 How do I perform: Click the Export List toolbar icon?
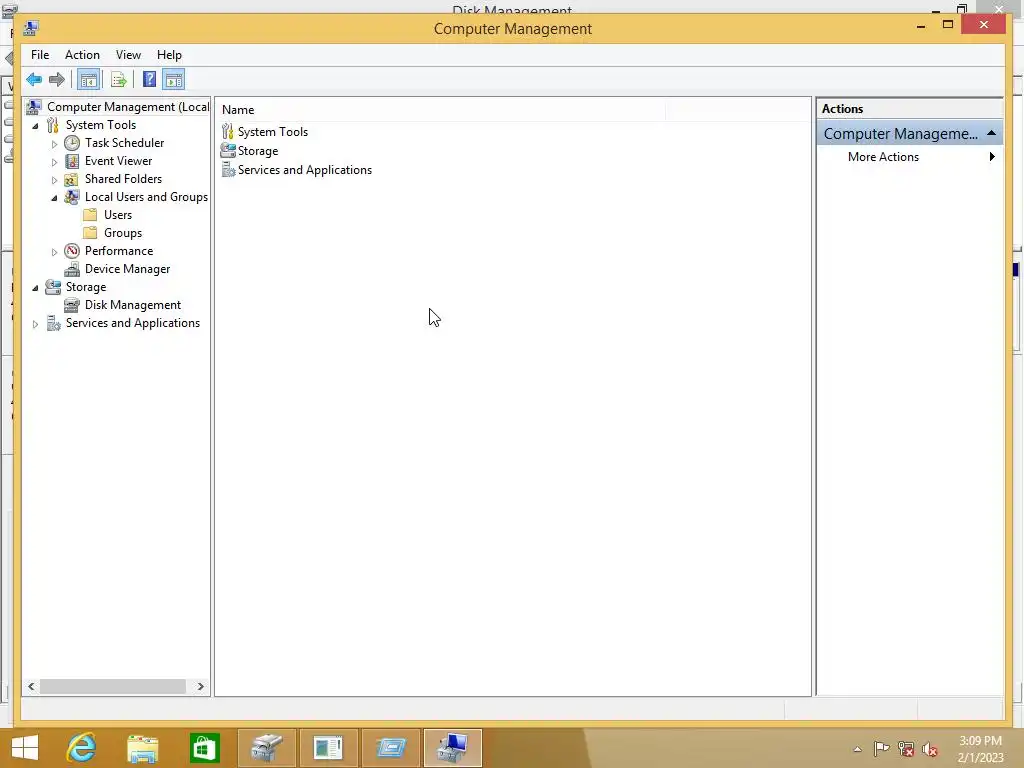[x=118, y=80]
